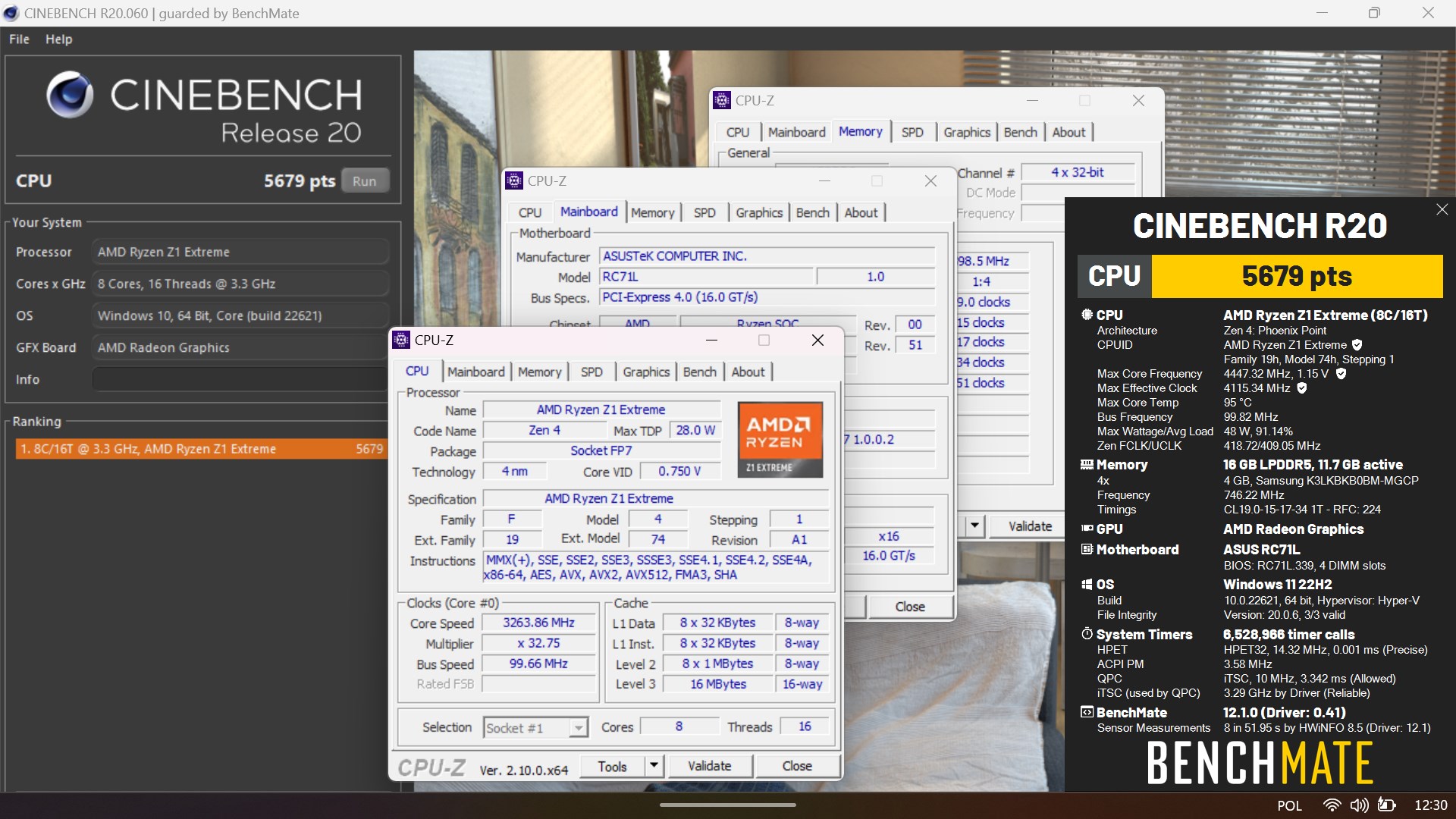Click Validate button in front CPU-Z
The height and width of the screenshot is (819, 1456).
(x=710, y=766)
